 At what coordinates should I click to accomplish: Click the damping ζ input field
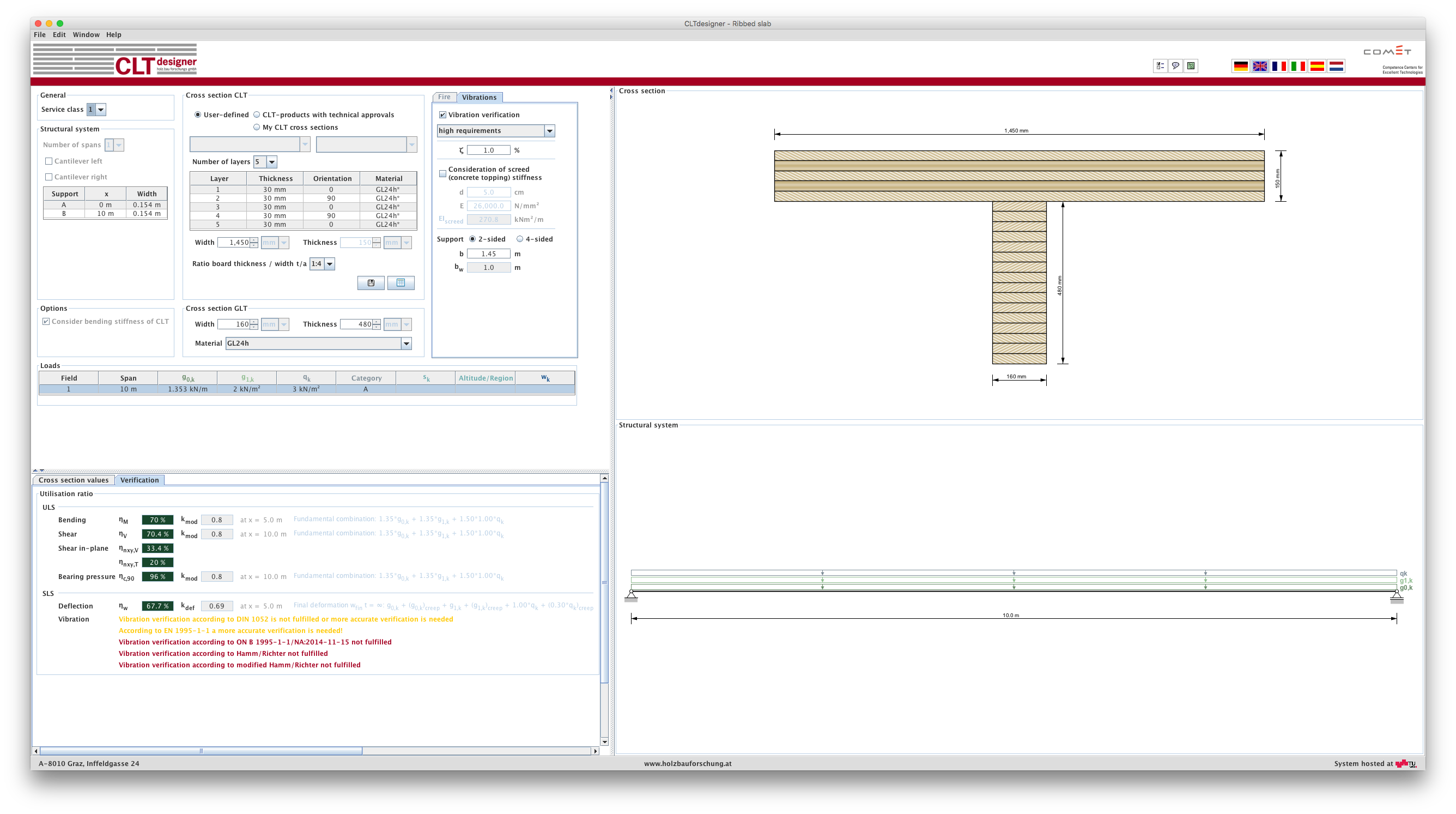click(x=488, y=150)
